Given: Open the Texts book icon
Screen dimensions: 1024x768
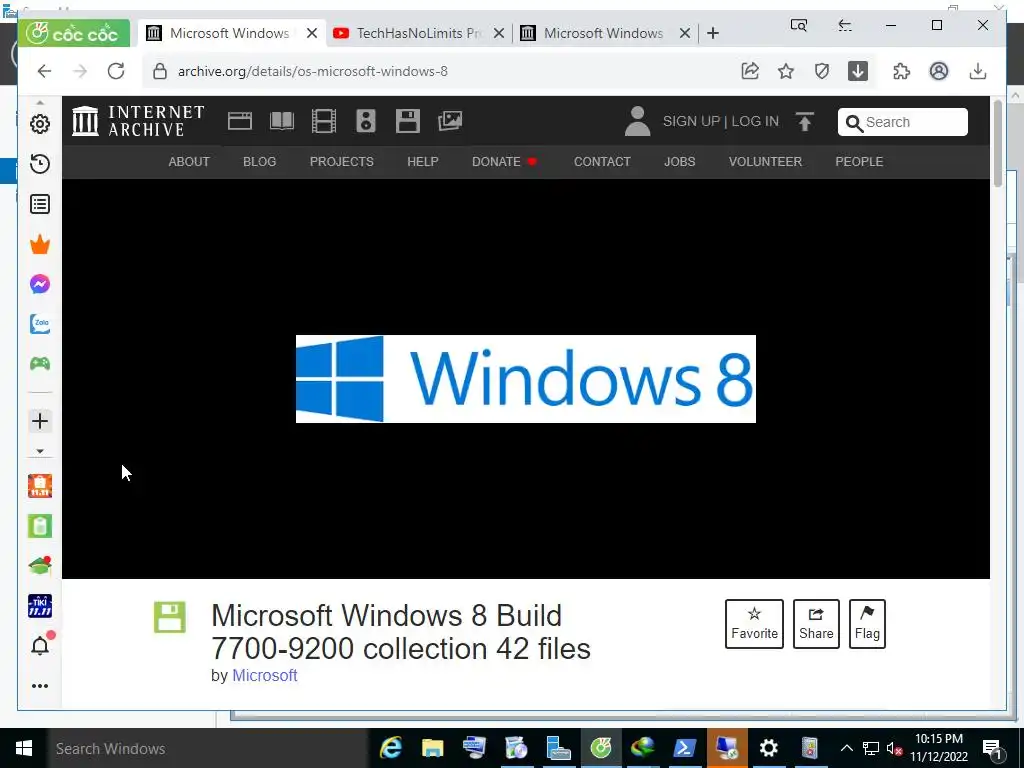Looking at the screenshot, I should (x=282, y=121).
